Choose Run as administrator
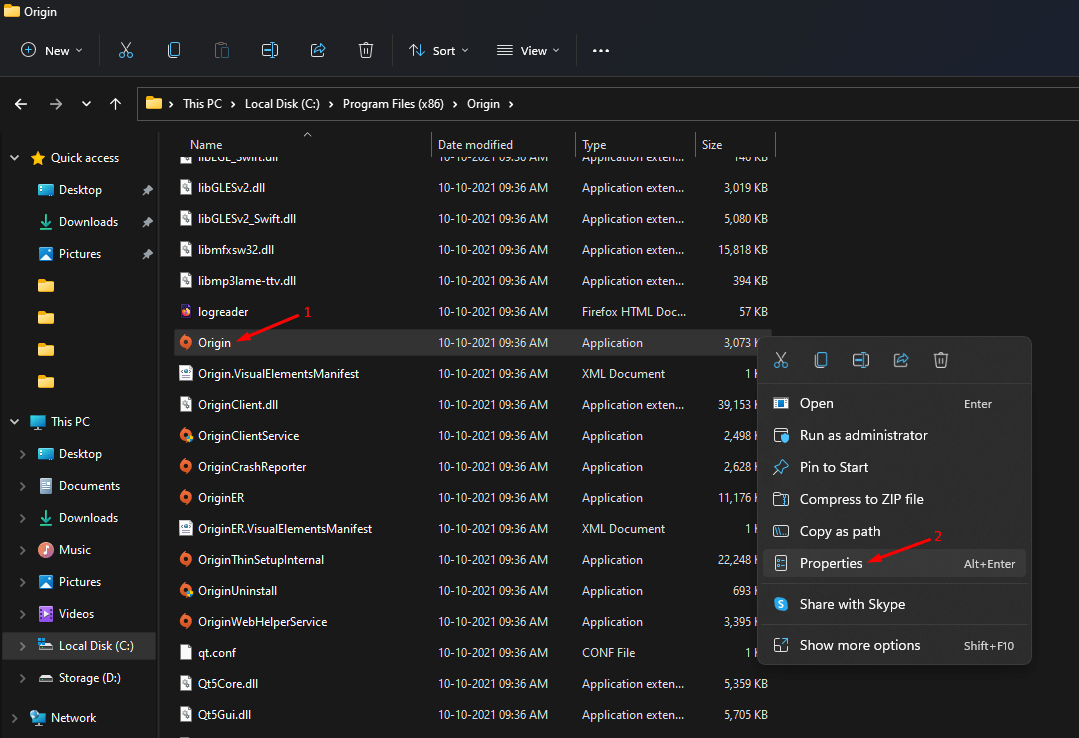1079x738 pixels. pyautogui.click(x=894, y=435)
